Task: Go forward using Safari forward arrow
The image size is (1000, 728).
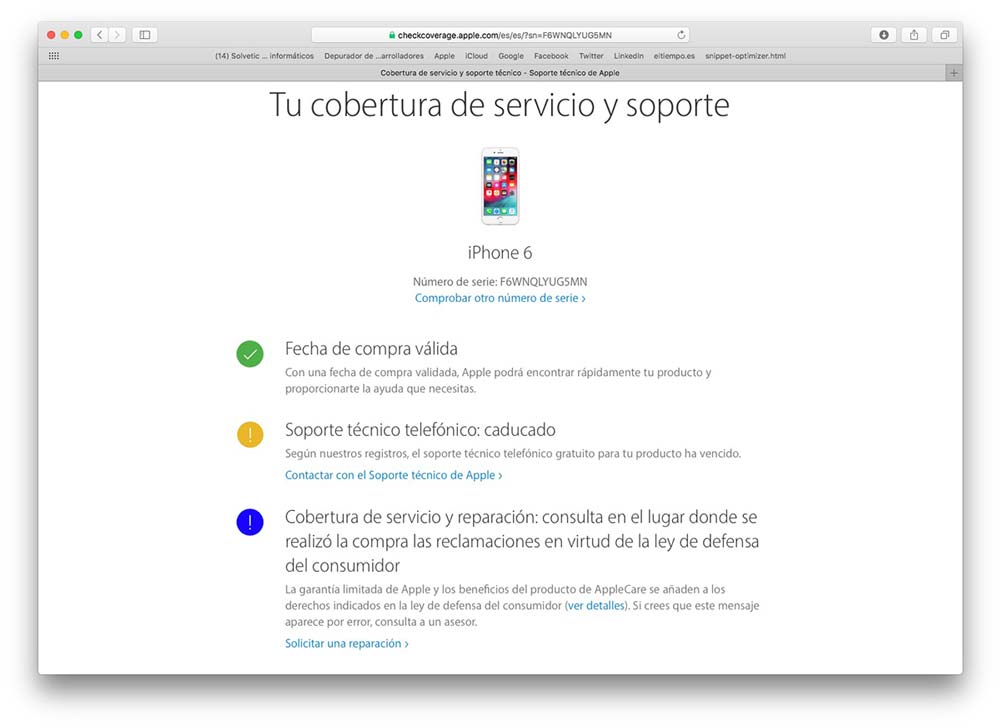Action: coord(117,35)
